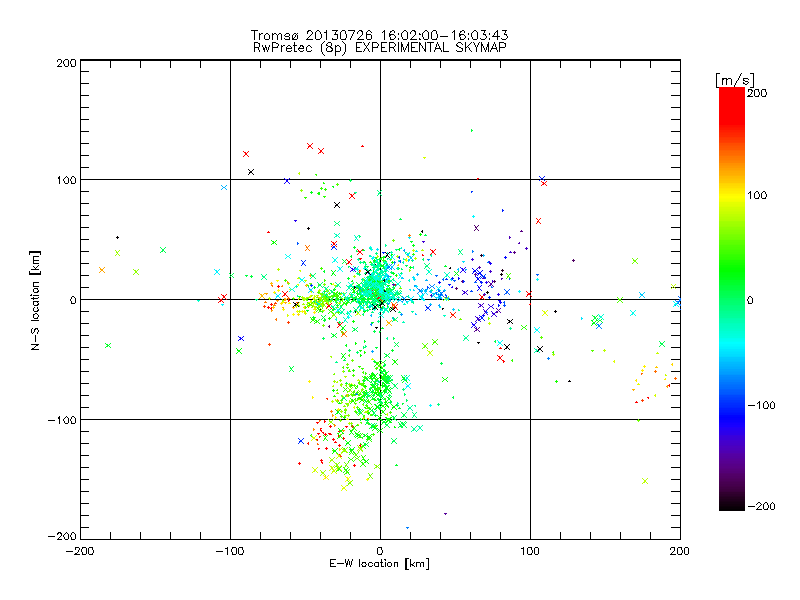Click the y-axis tick label "100"
Image resolution: width=800 pixels, height=600 pixels.
pos(66,181)
